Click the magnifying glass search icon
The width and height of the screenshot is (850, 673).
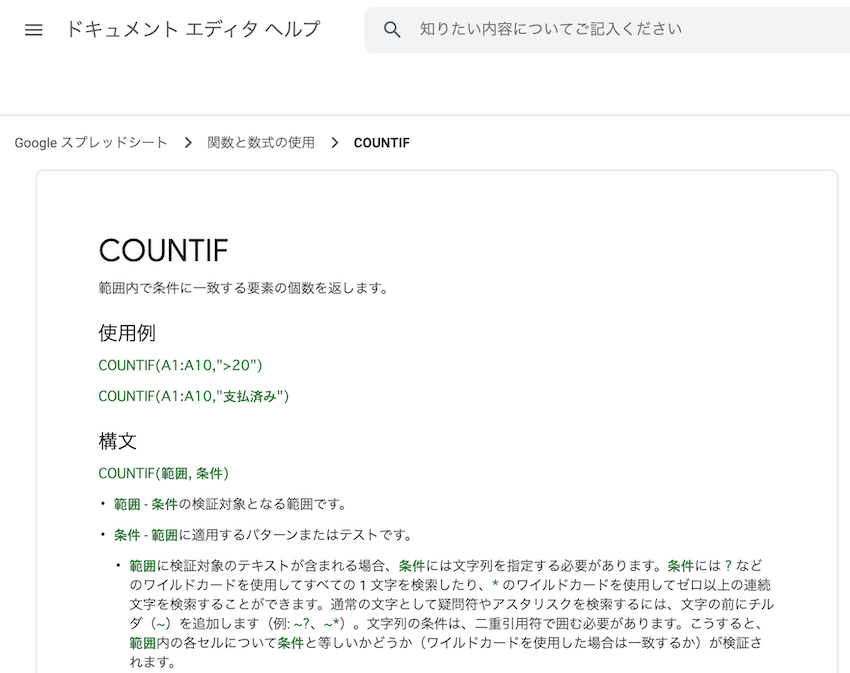tap(392, 30)
